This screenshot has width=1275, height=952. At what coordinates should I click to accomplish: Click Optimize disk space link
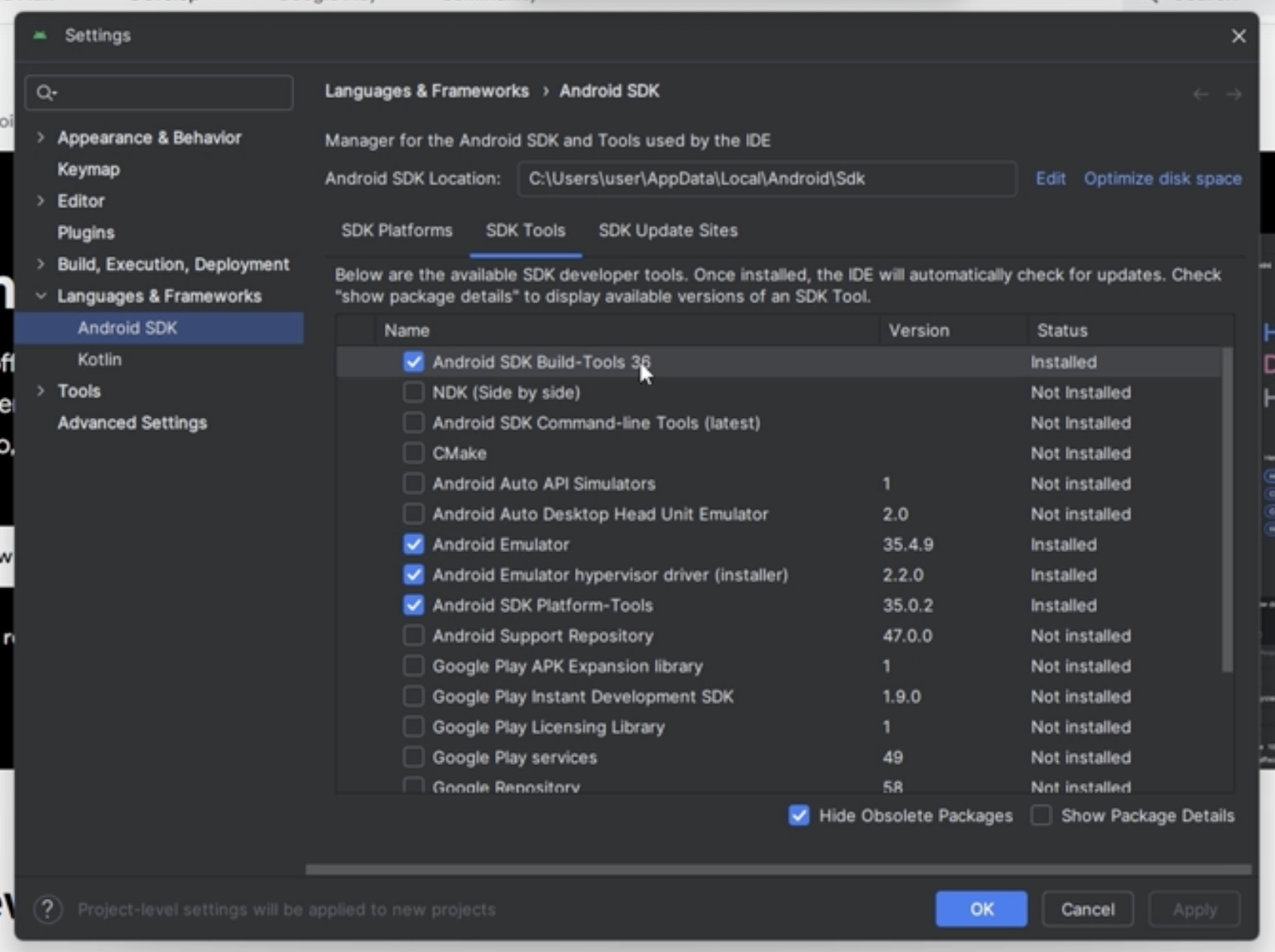tap(1163, 179)
